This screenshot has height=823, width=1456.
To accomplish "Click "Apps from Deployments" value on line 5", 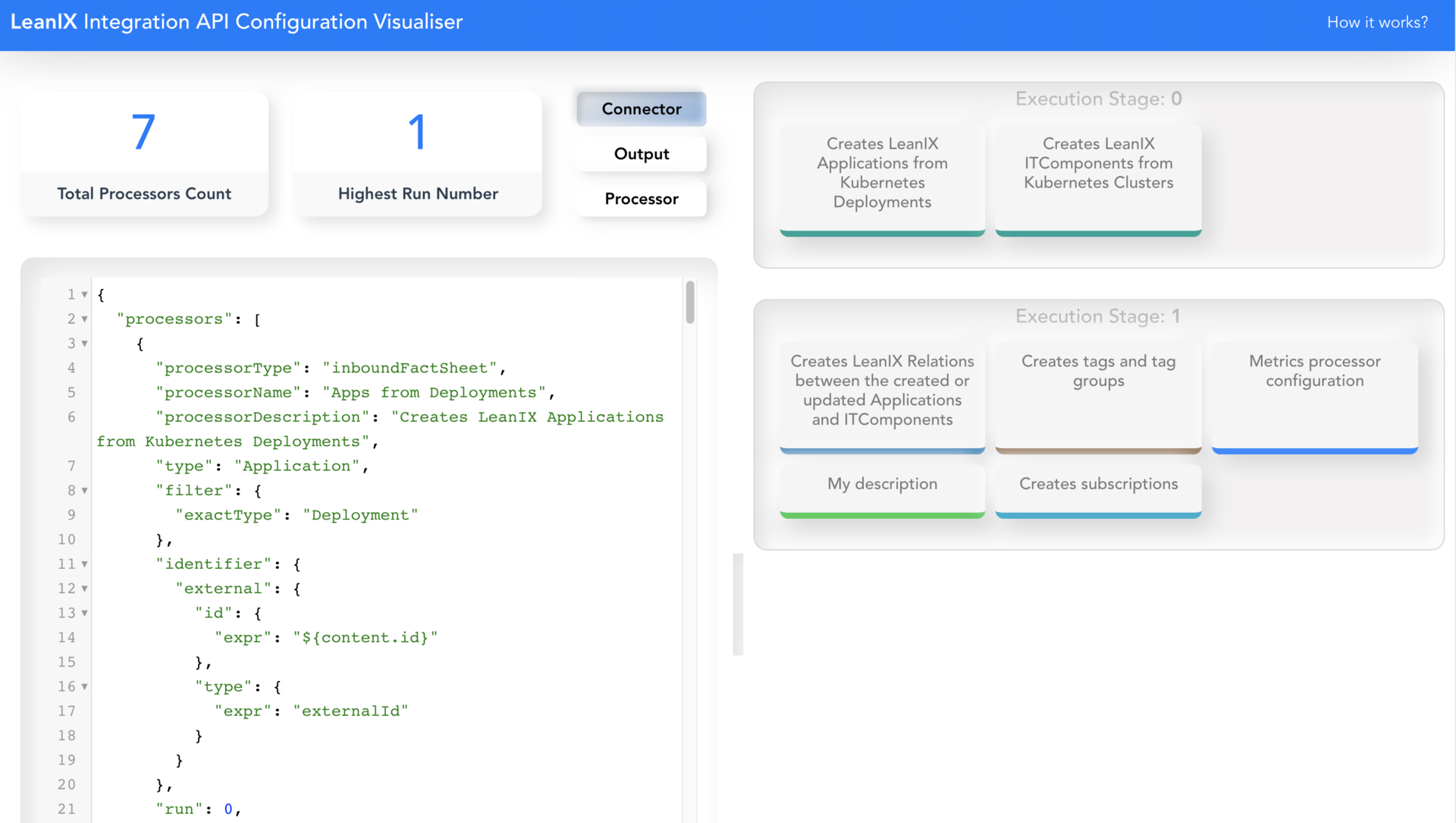I will pos(434,393).
